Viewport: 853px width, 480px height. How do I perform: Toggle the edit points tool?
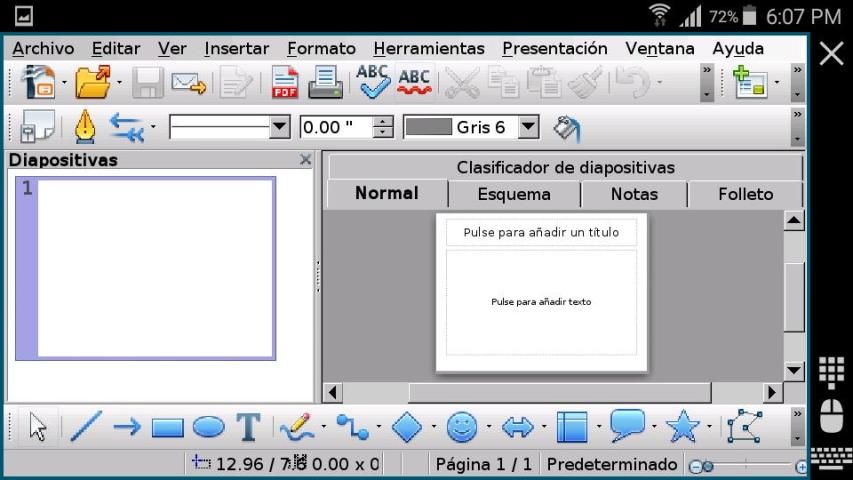pyautogui.click(x=744, y=427)
